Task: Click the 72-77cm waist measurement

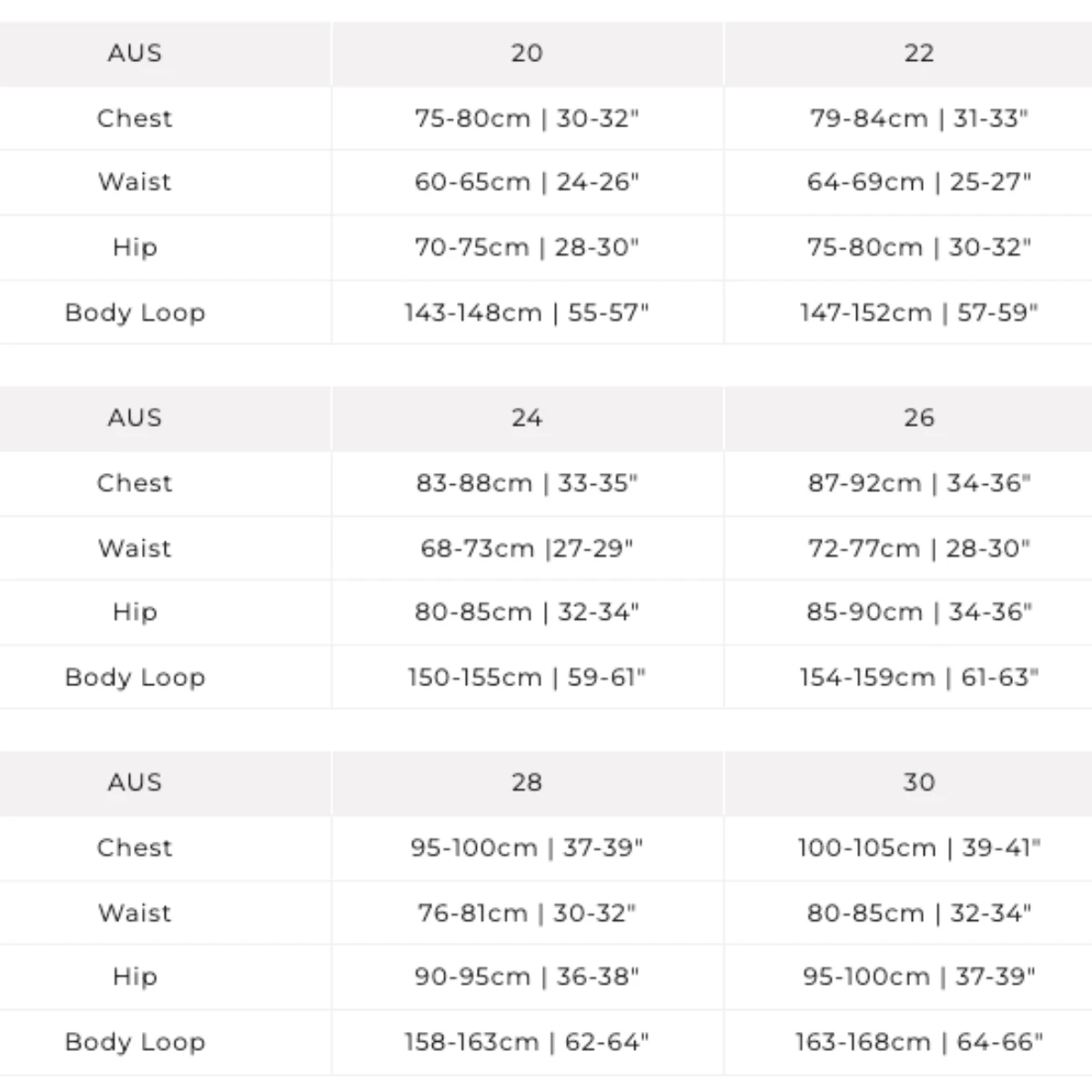Action: pyautogui.click(x=919, y=549)
